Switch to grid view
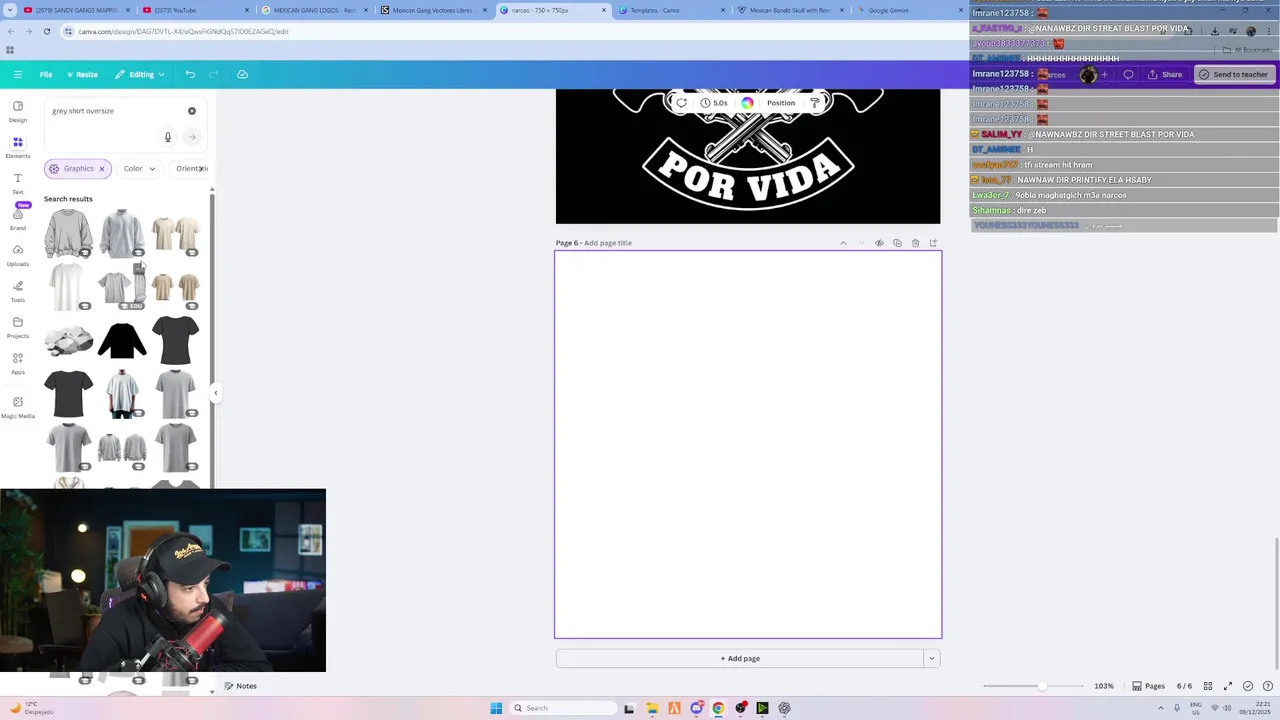 [1208, 686]
